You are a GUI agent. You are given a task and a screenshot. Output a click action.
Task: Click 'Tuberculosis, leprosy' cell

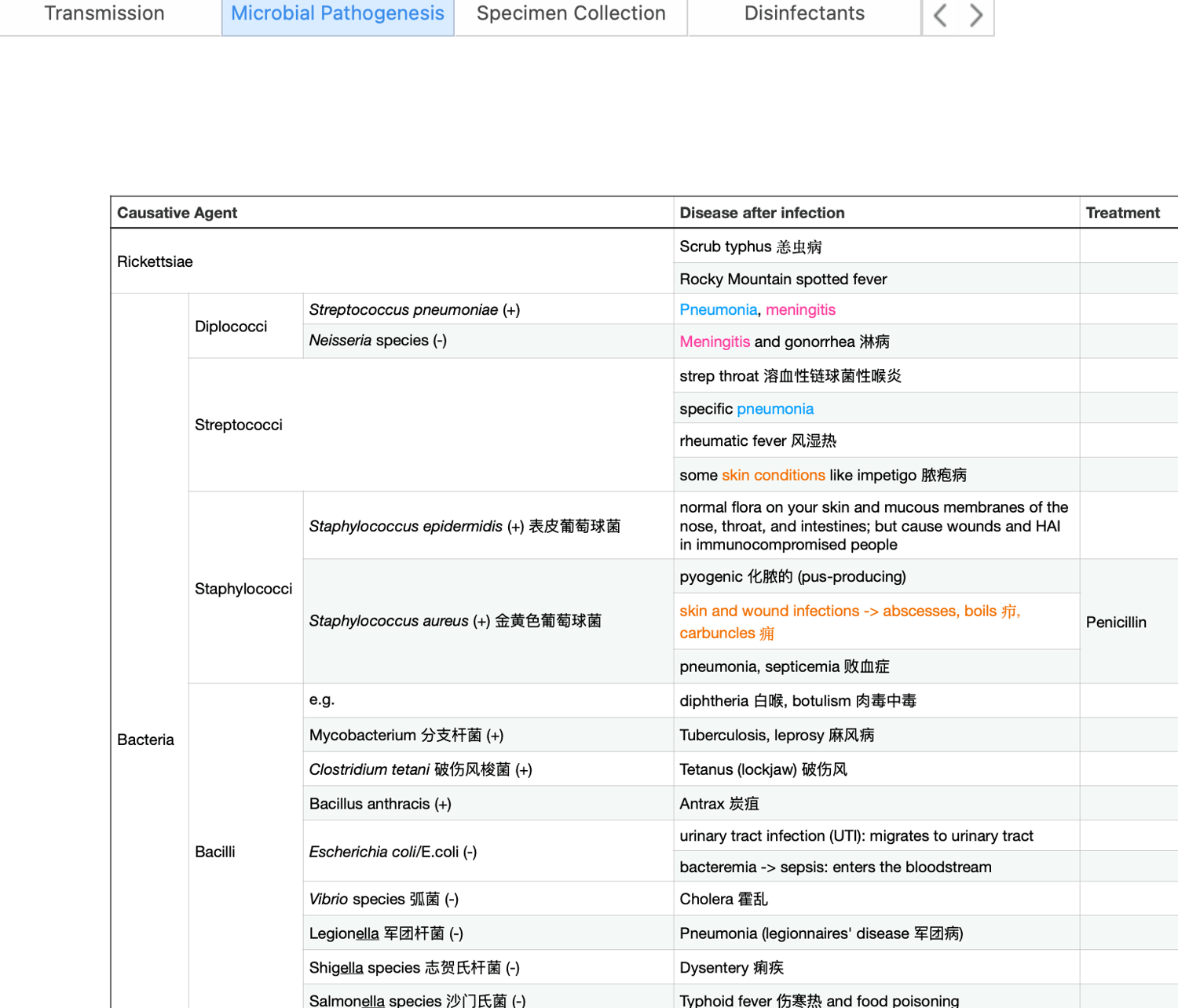pyautogui.click(x=876, y=735)
